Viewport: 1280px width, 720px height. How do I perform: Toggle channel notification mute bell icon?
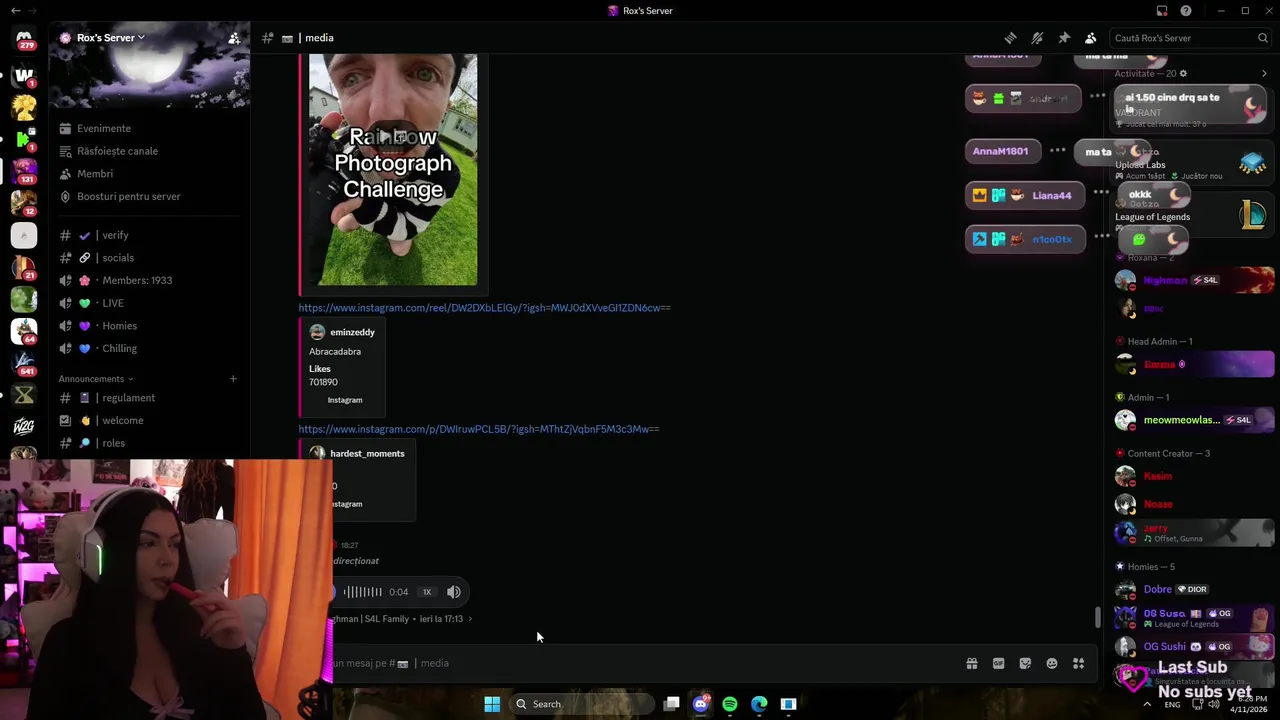click(x=1037, y=38)
